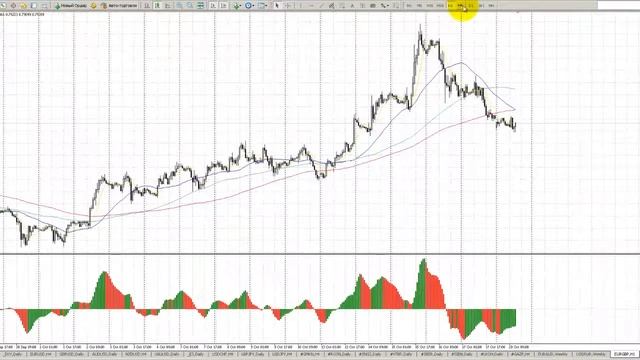This screenshot has height=360, width=640.
Task: Open the Data Window toolbar icon
Action: tap(33, 6)
